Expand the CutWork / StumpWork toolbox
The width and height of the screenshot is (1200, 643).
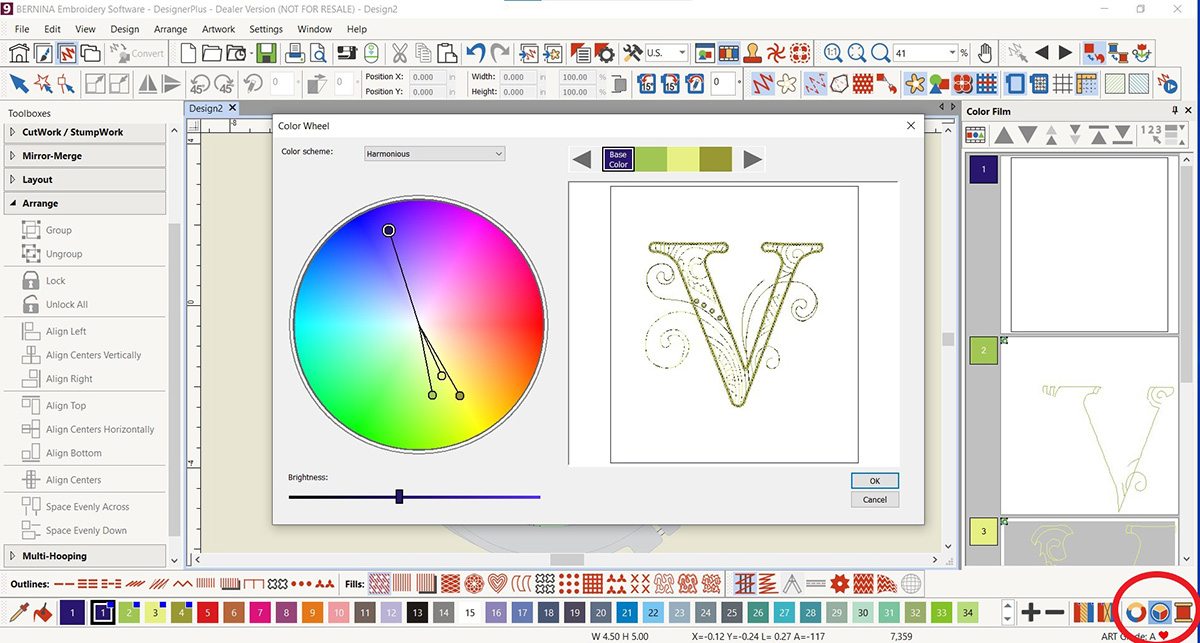point(85,132)
